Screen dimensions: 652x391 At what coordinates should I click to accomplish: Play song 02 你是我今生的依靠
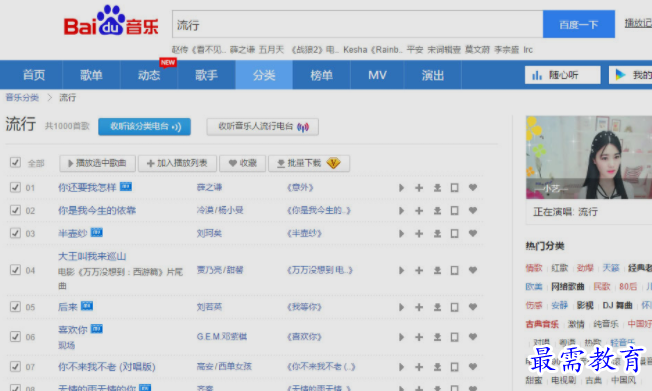click(x=401, y=210)
